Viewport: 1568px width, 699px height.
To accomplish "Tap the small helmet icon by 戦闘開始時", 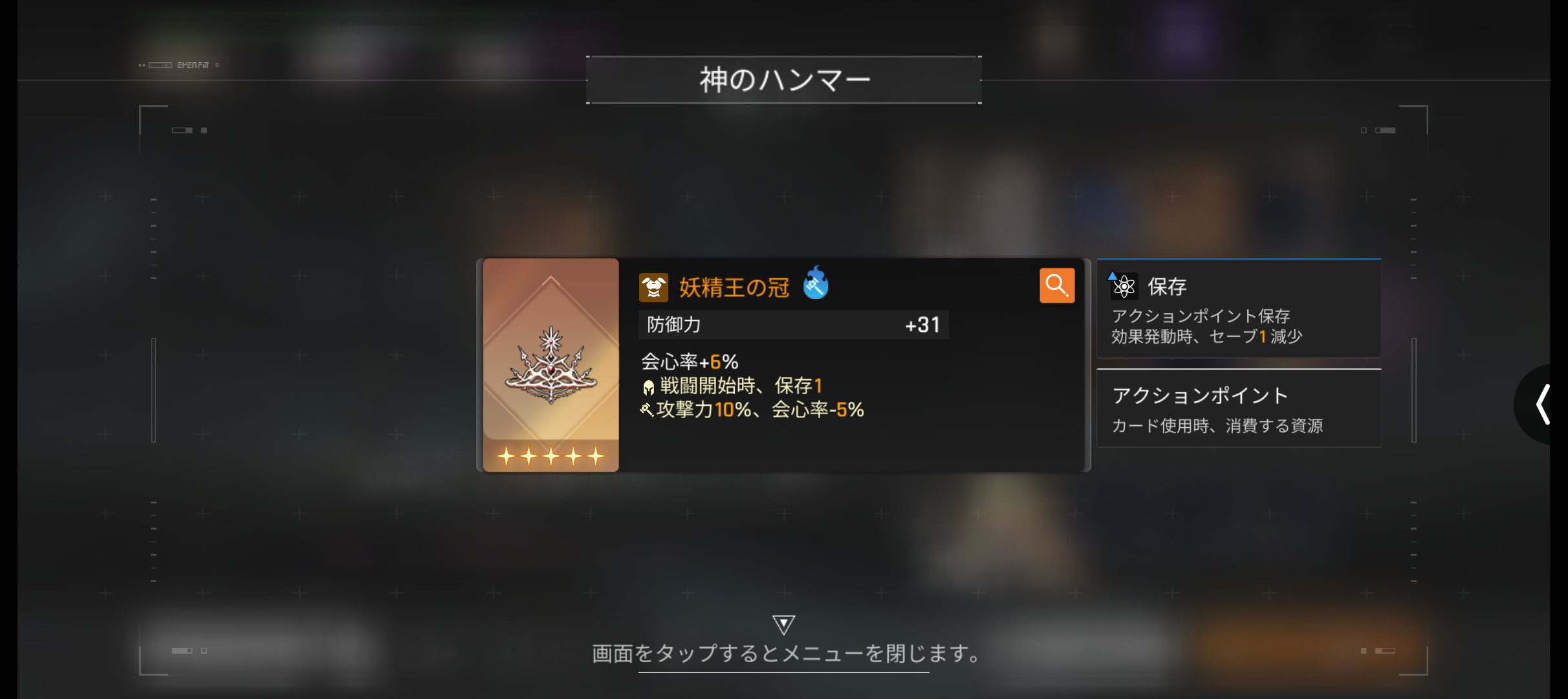I will click(649, 387).
